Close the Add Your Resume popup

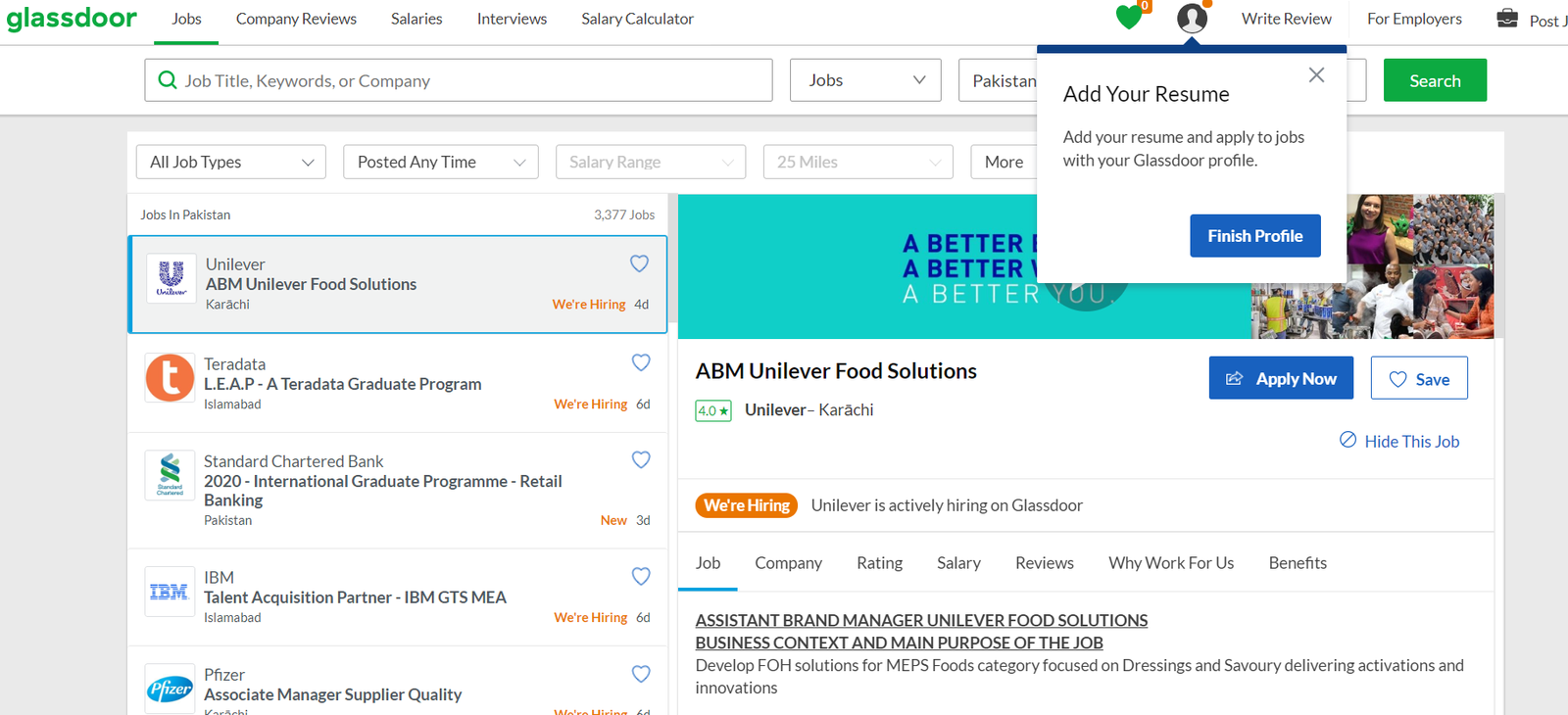pos(1316,75)
